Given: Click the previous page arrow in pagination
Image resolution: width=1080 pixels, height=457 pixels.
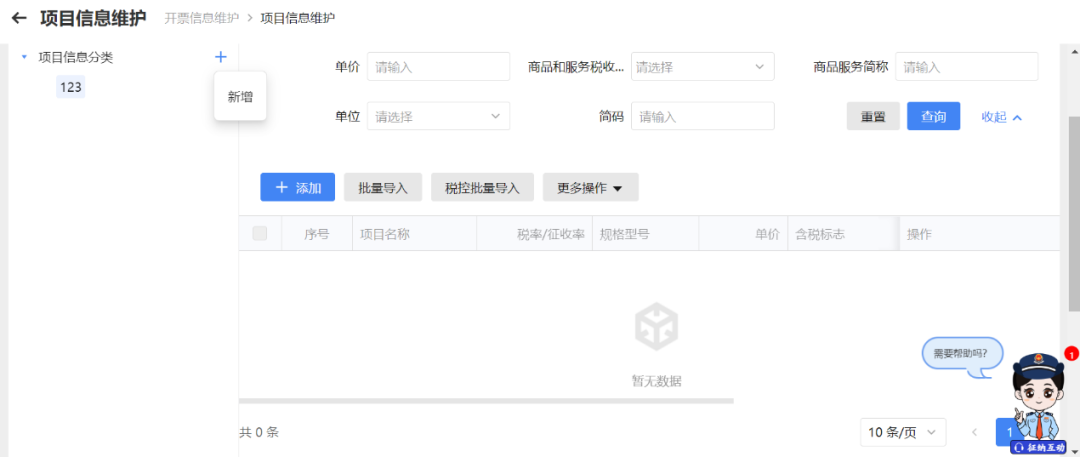Looking at the screenshot, I should (974, 432).
